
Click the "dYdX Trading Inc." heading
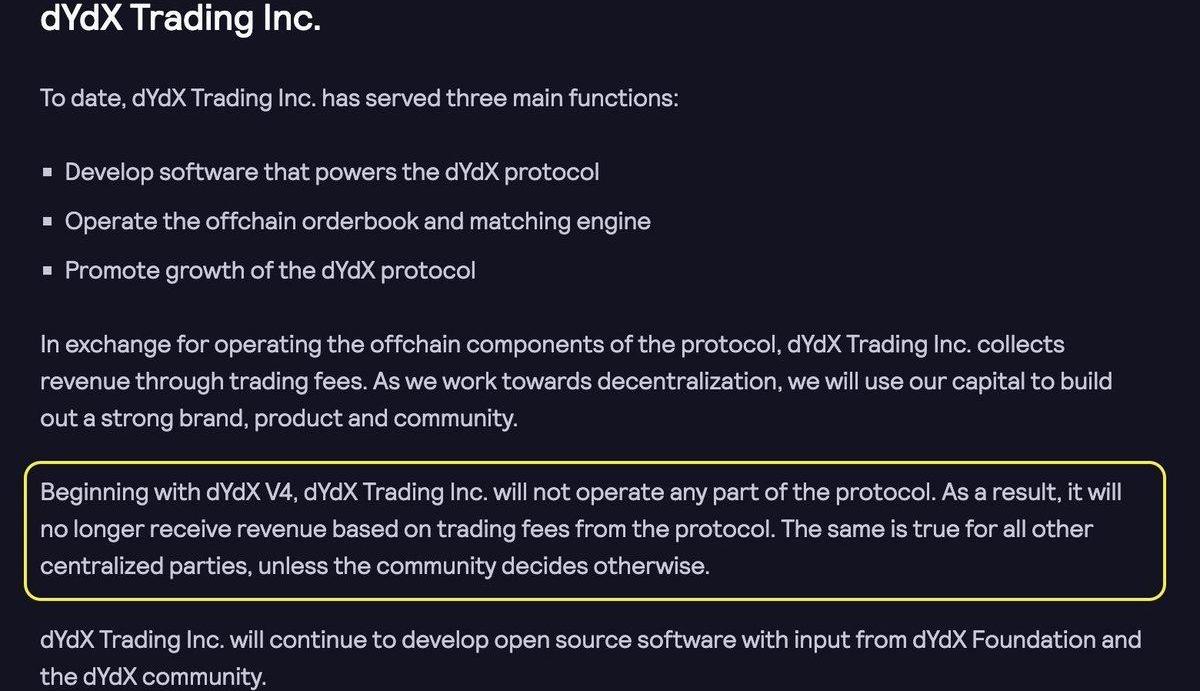180,19
